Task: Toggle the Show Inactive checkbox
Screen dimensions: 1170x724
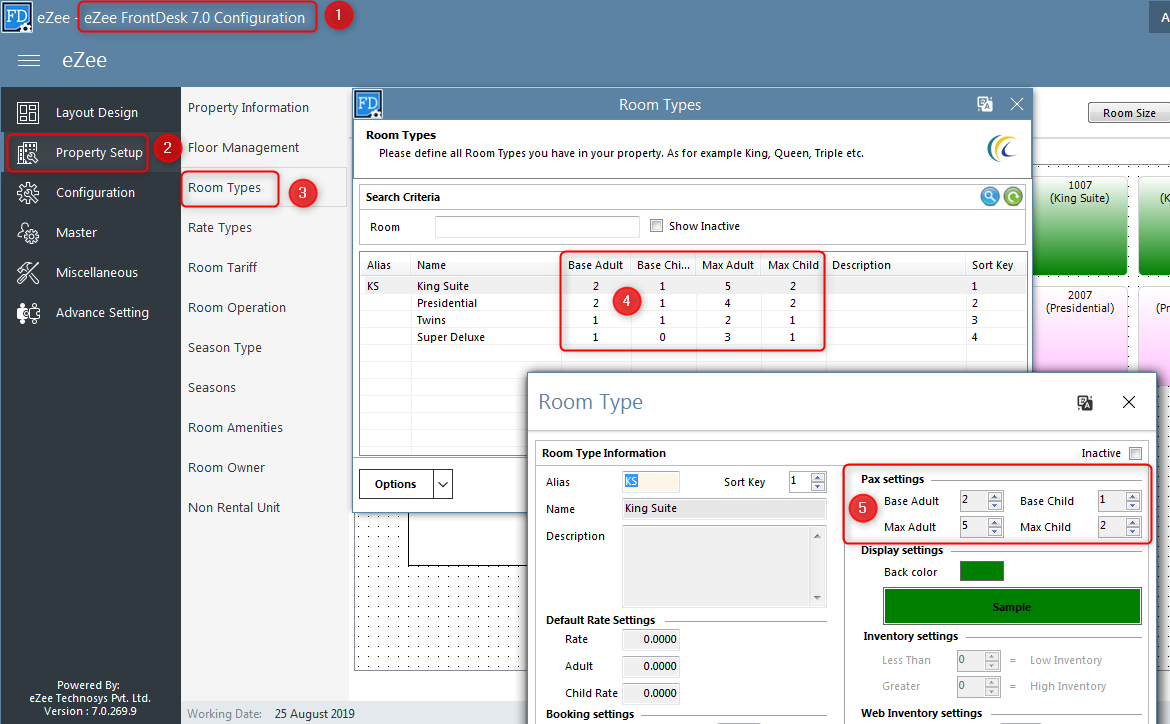Action: tap(657, 225)
